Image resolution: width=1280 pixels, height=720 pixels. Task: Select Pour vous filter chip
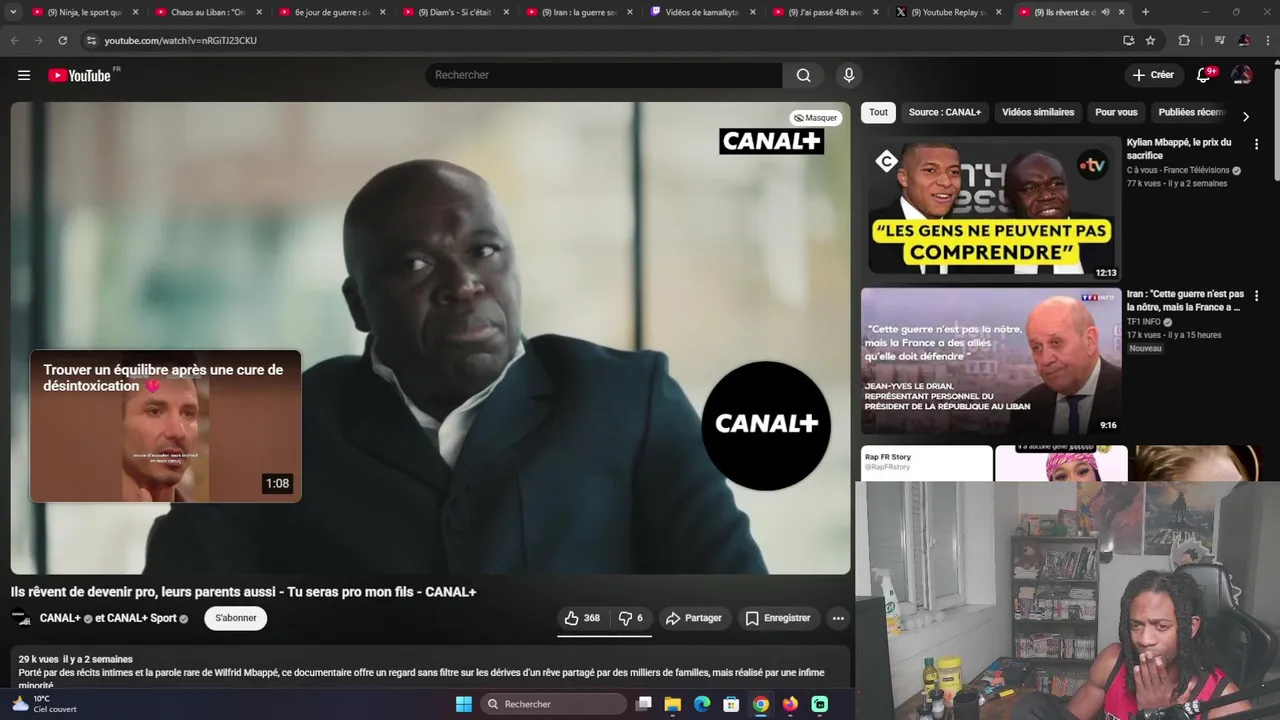1116,112
